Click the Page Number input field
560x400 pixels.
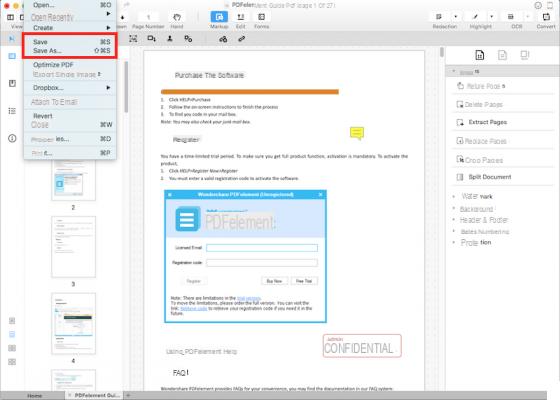pos(148,17)
